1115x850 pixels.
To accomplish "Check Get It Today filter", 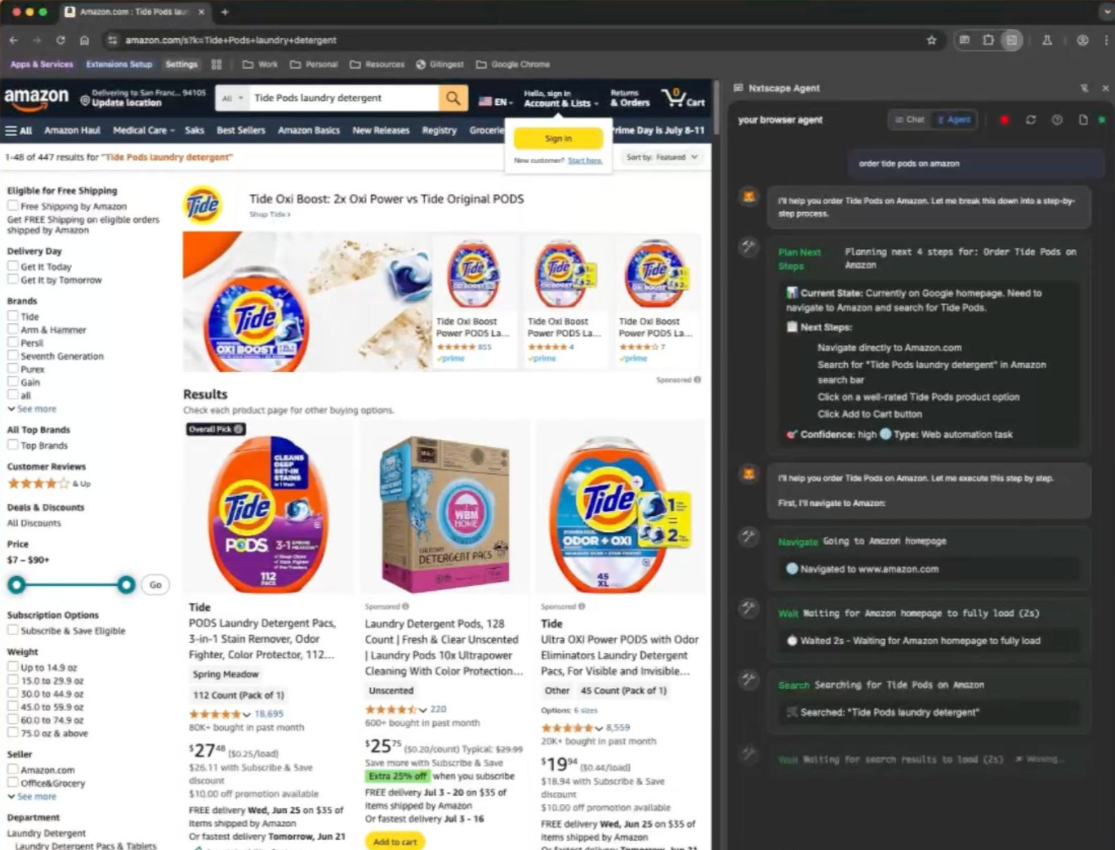I will coord(13,266).
